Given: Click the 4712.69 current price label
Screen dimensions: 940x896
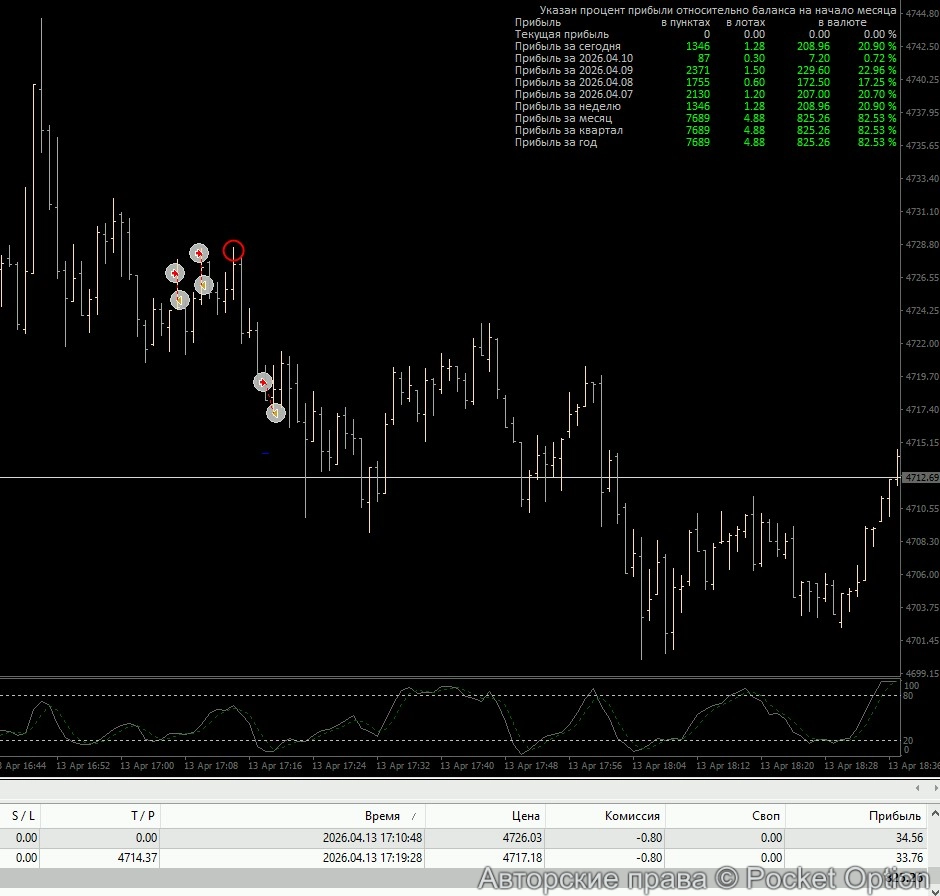Looking at the screenshot, I should click(x=920, y=478).
